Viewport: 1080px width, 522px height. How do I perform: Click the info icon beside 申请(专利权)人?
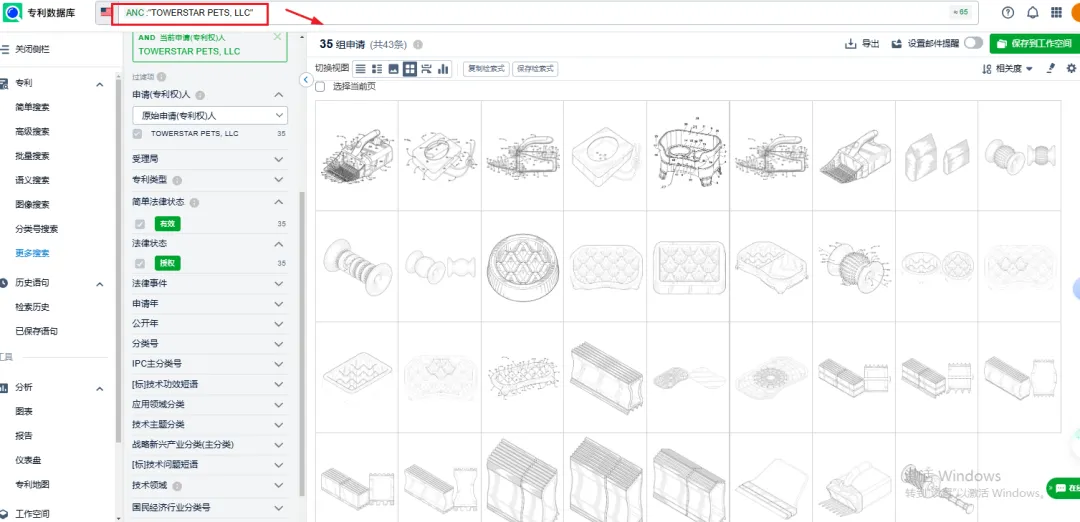point(200,95)
